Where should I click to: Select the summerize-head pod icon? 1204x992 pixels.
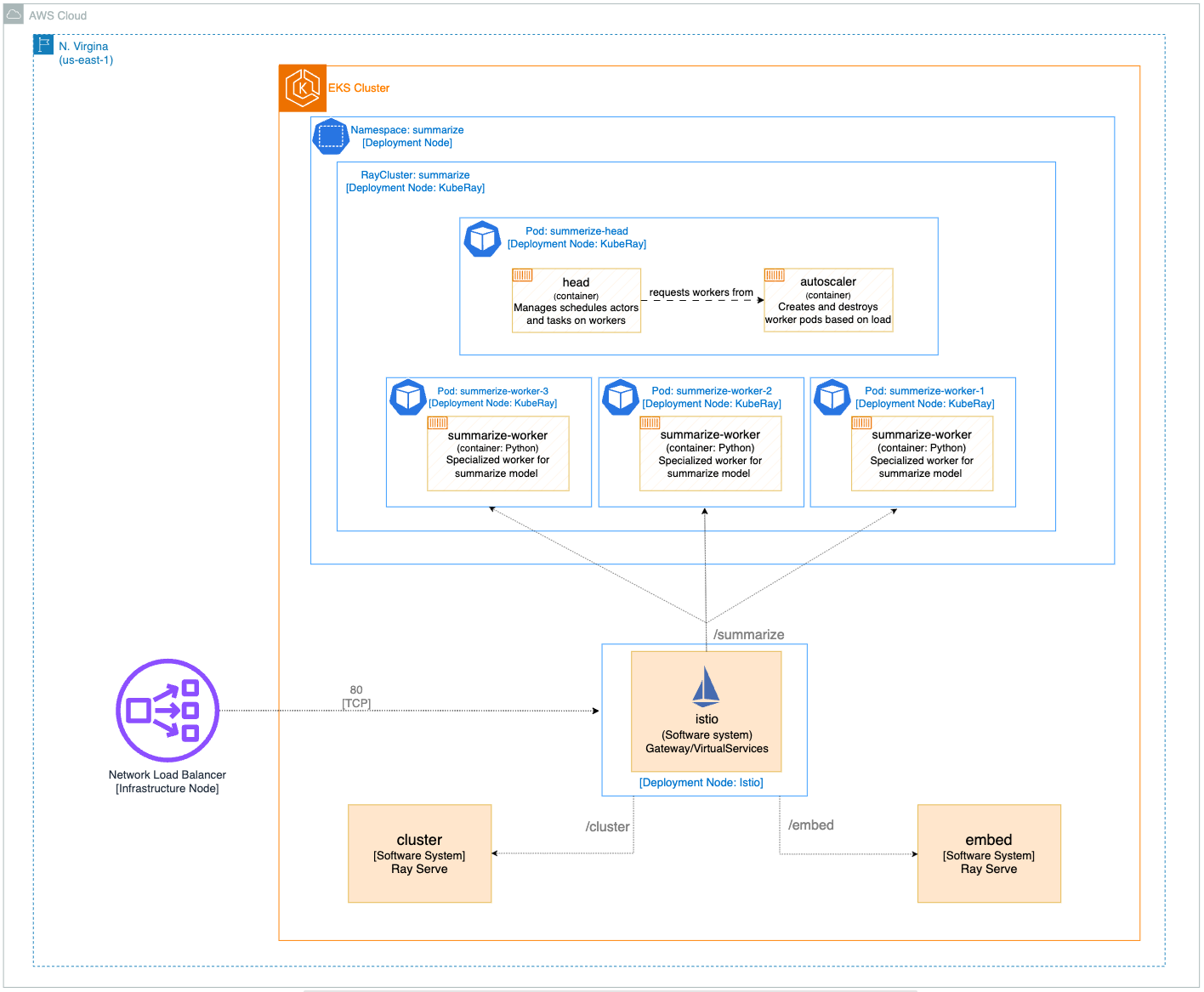coord(482,239)
